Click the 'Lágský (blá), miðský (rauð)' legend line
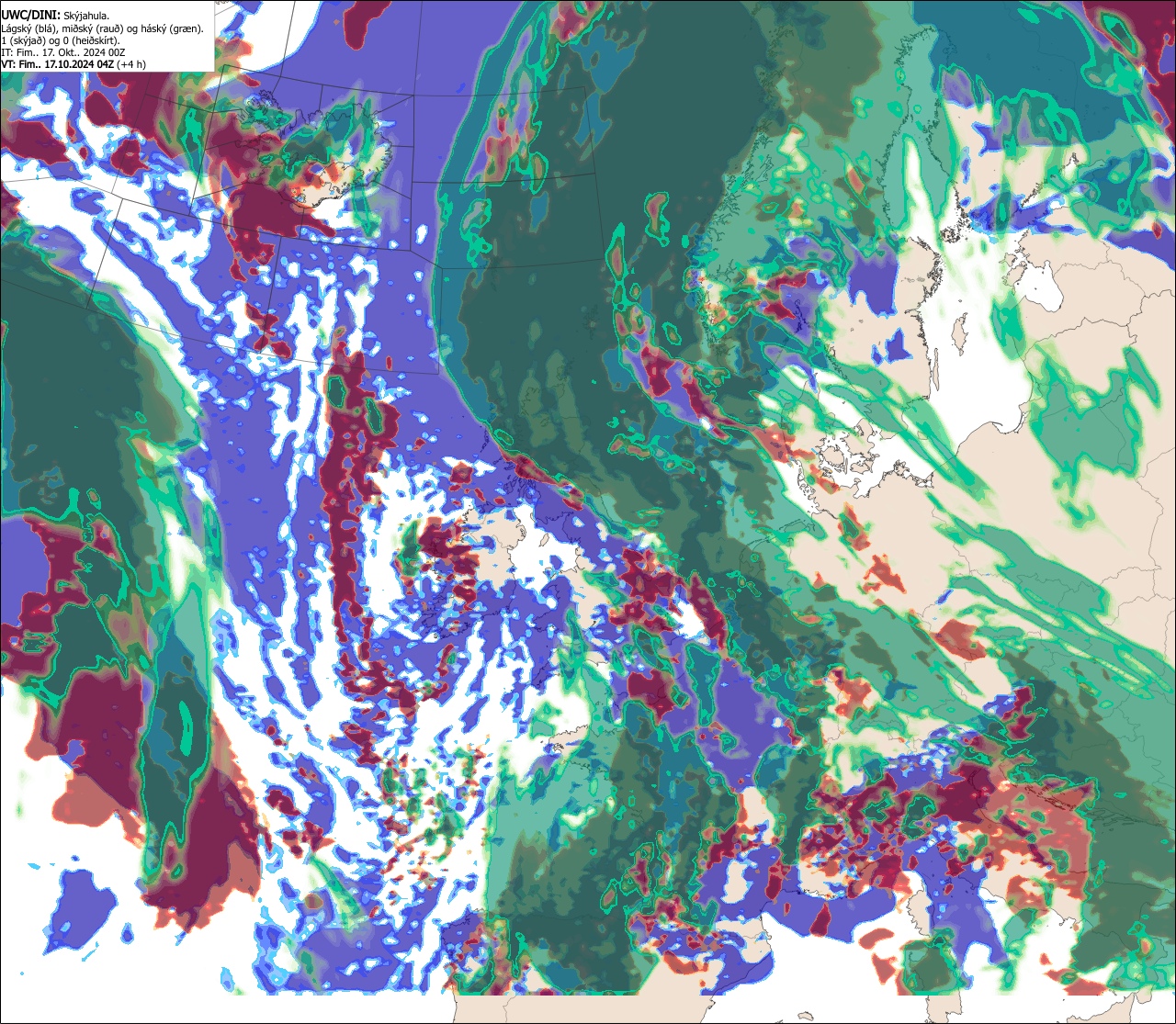 pyautogui.click(x=102, y=28)
